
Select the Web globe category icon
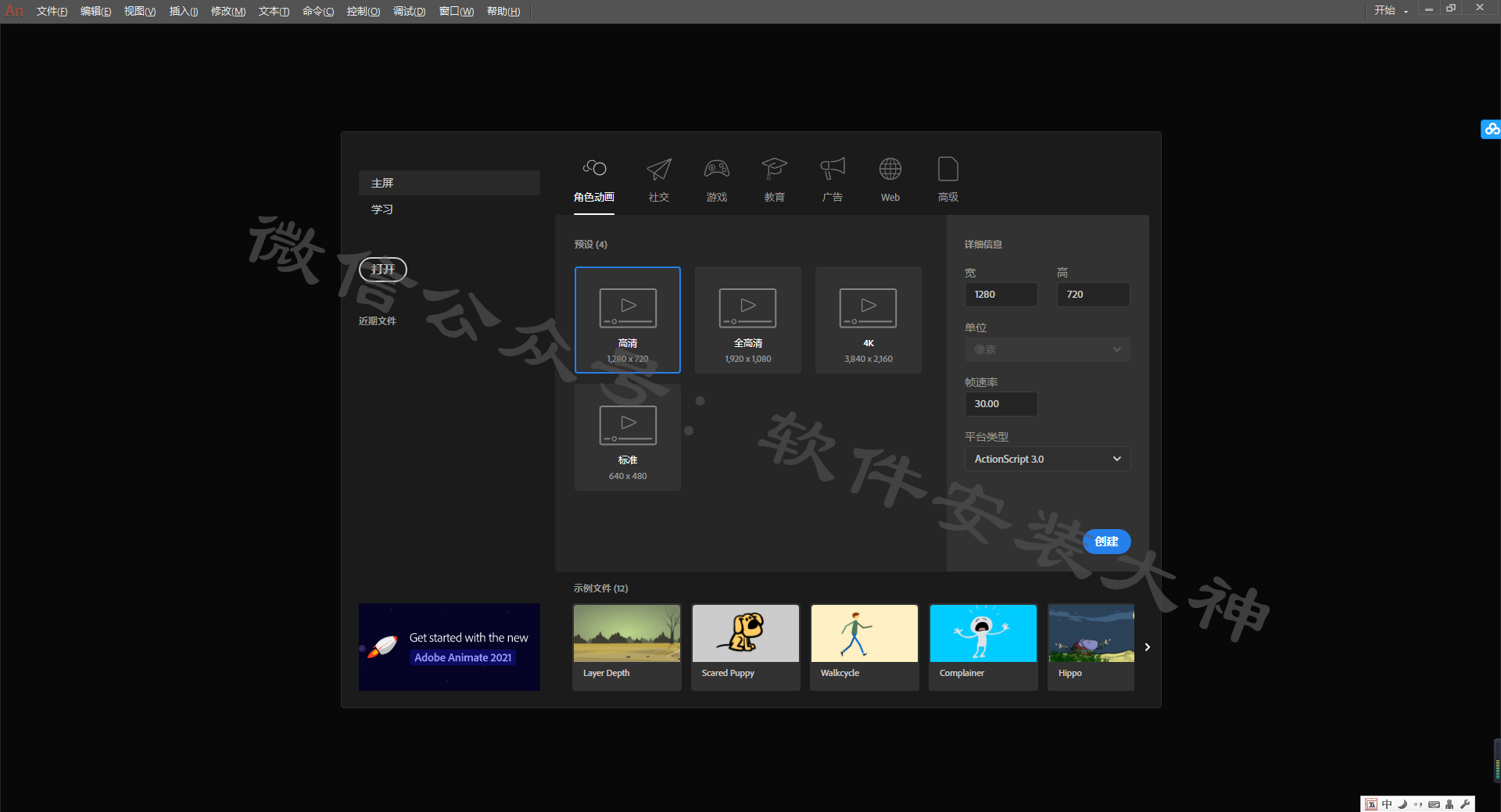point(890,169)
